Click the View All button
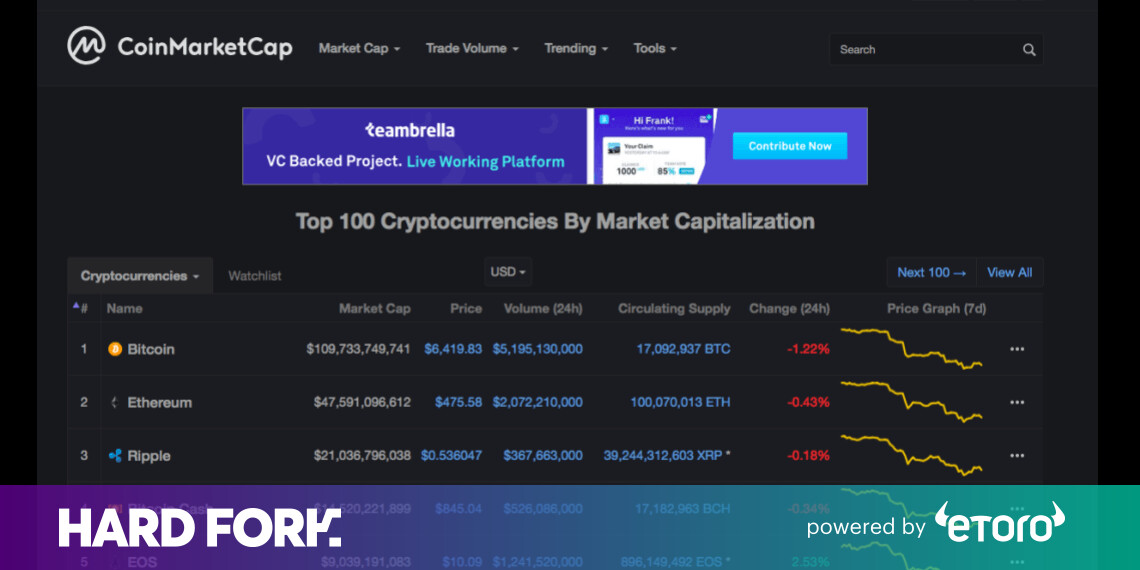Viewport: 1140px width, 570px height. (x=1009, y=272)
